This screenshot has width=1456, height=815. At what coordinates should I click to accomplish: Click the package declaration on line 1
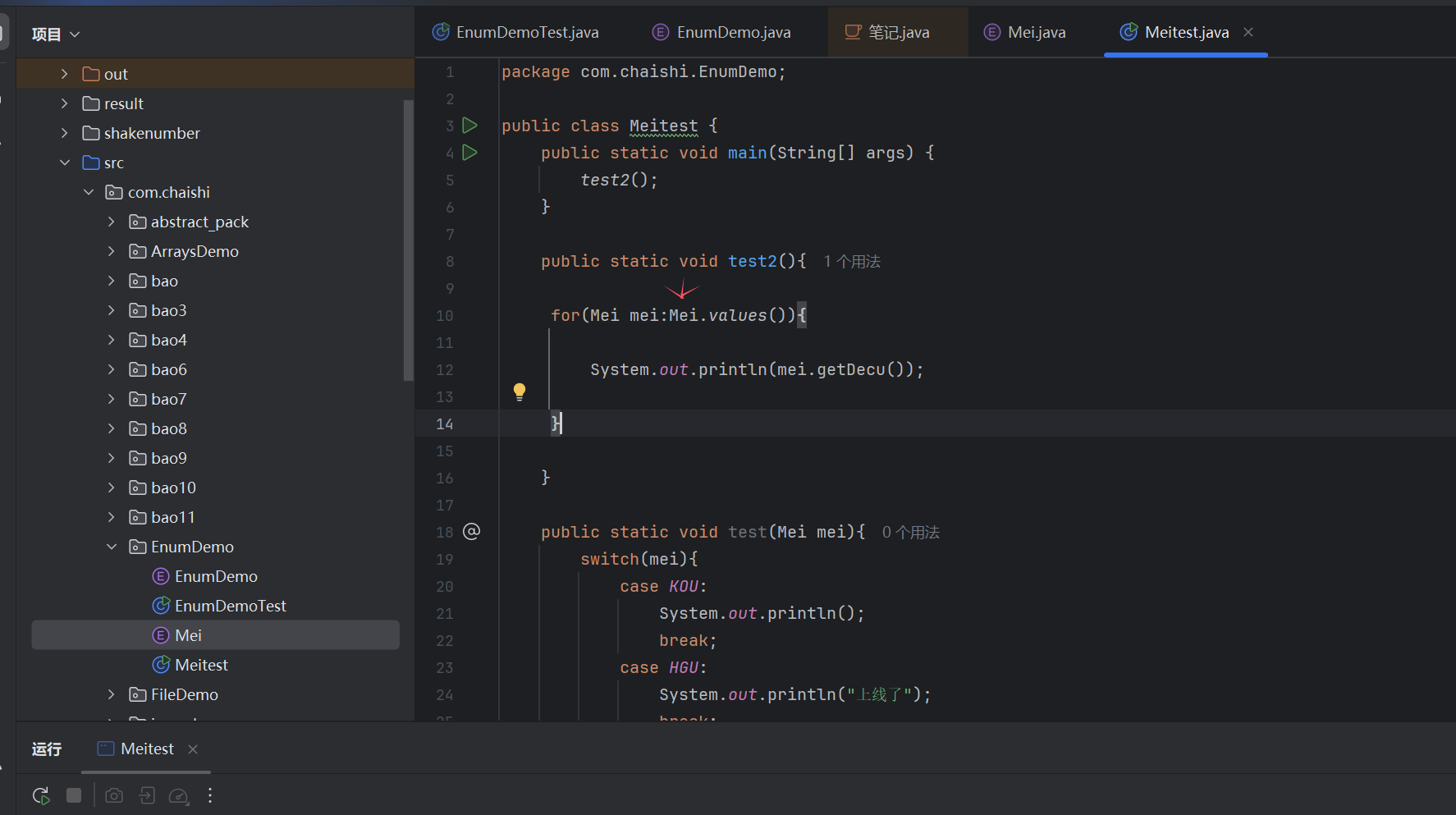pos(643,71)
